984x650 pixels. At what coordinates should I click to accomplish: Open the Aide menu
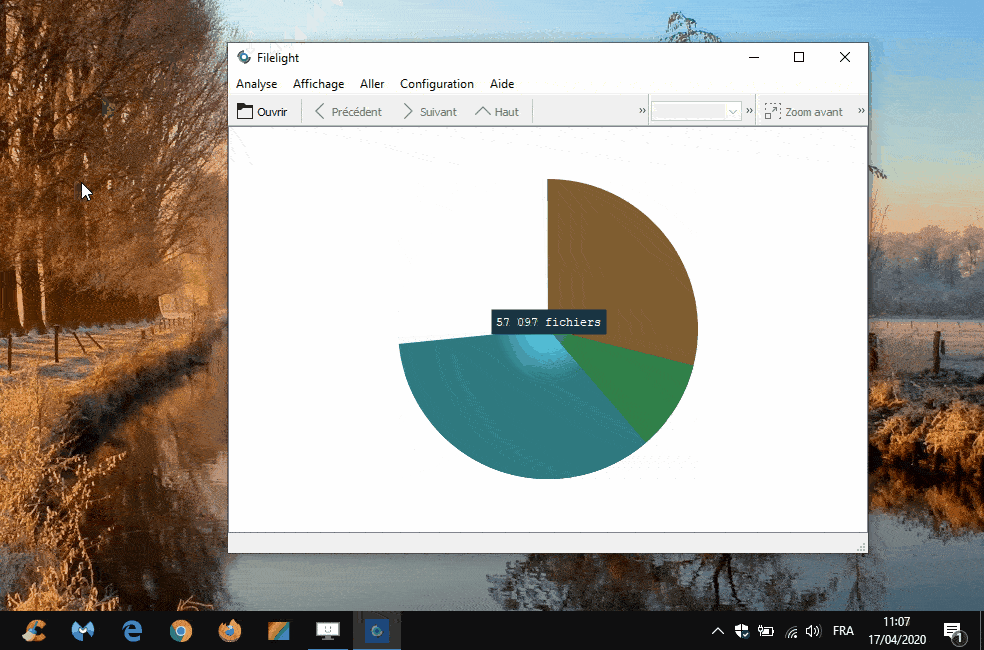click(502, 84)
